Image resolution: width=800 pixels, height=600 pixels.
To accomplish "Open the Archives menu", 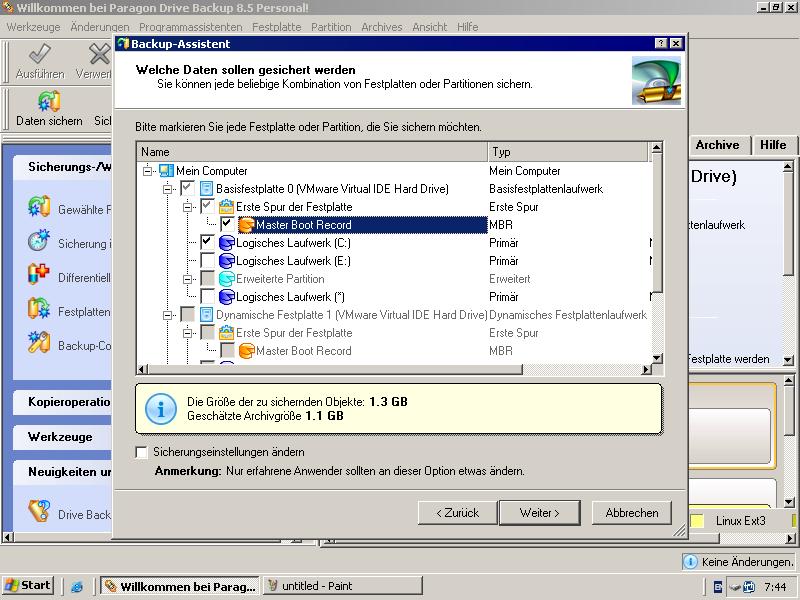I will tap(382, 27).
